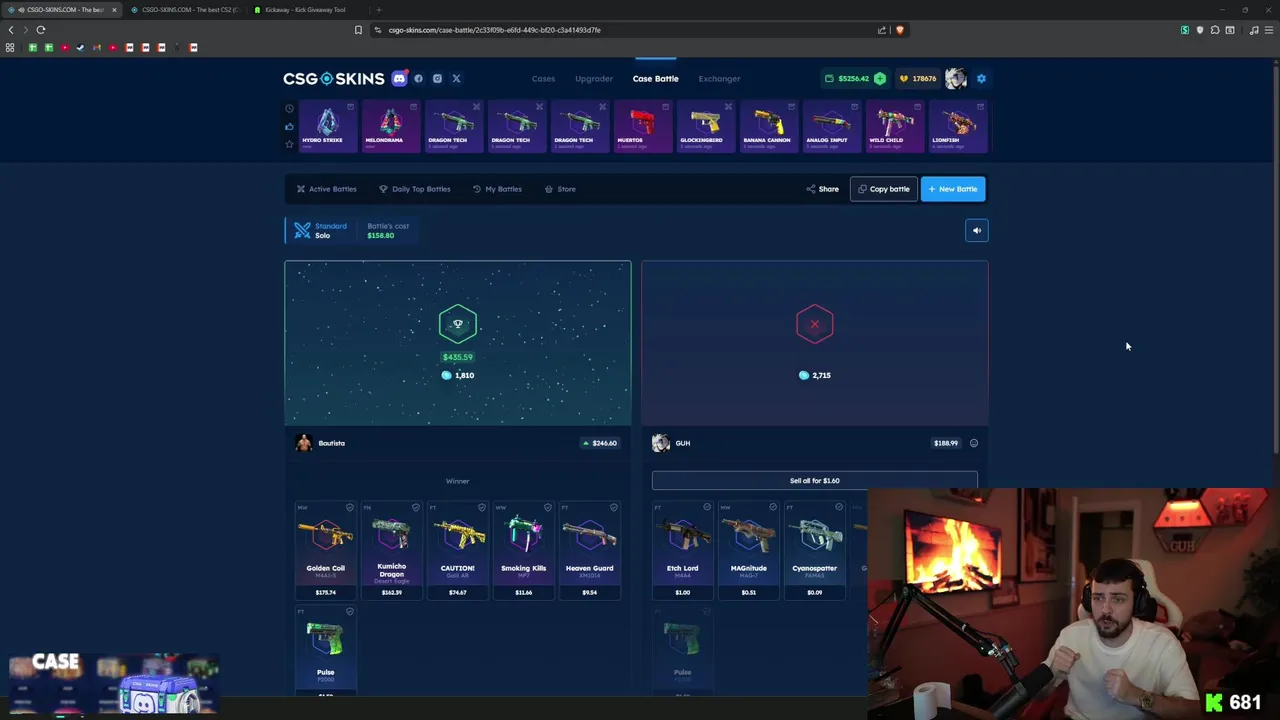Go back with the browser back arrow
The height and width of the screenshot is (720, 1280).
pyautogui.click(x=11, y=30)
